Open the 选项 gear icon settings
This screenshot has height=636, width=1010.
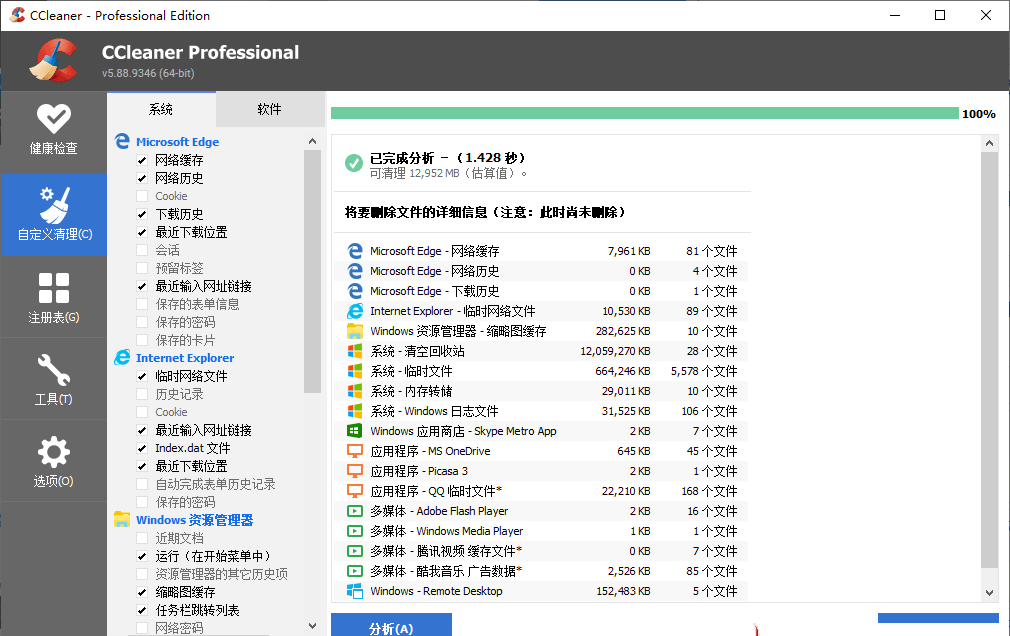[53, 461]
